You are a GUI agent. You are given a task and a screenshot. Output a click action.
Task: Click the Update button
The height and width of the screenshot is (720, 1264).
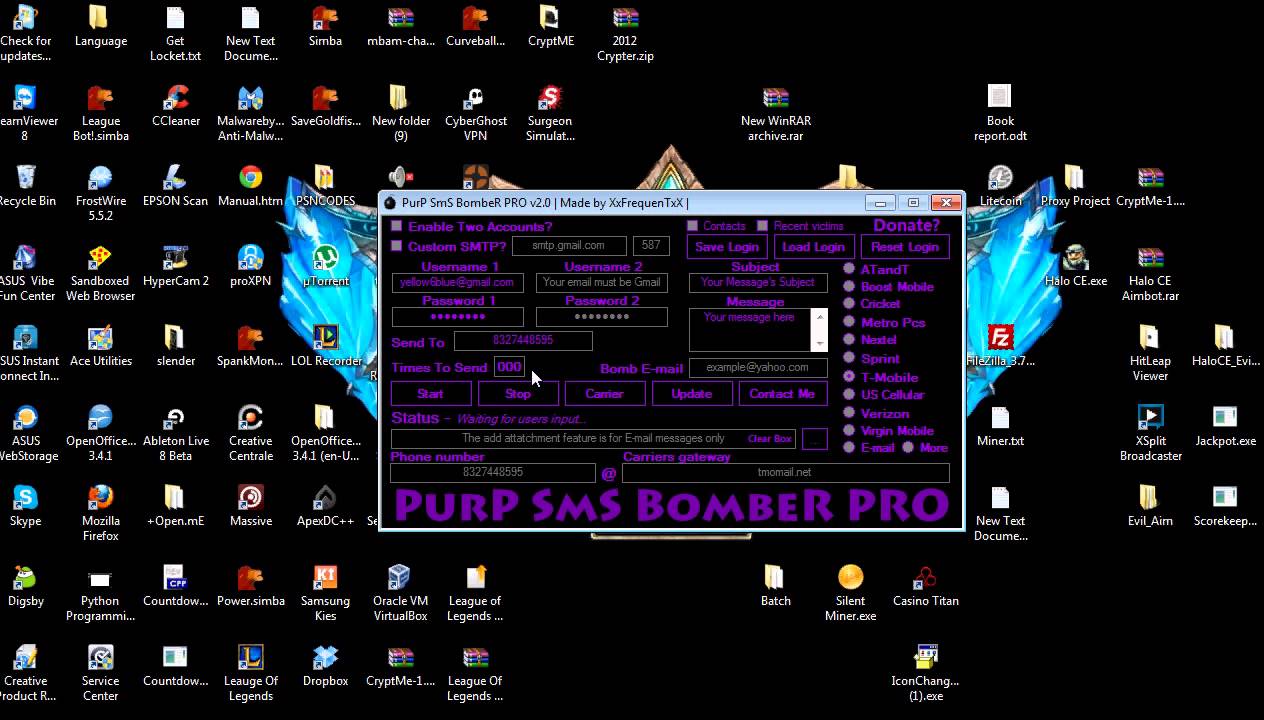691,394
